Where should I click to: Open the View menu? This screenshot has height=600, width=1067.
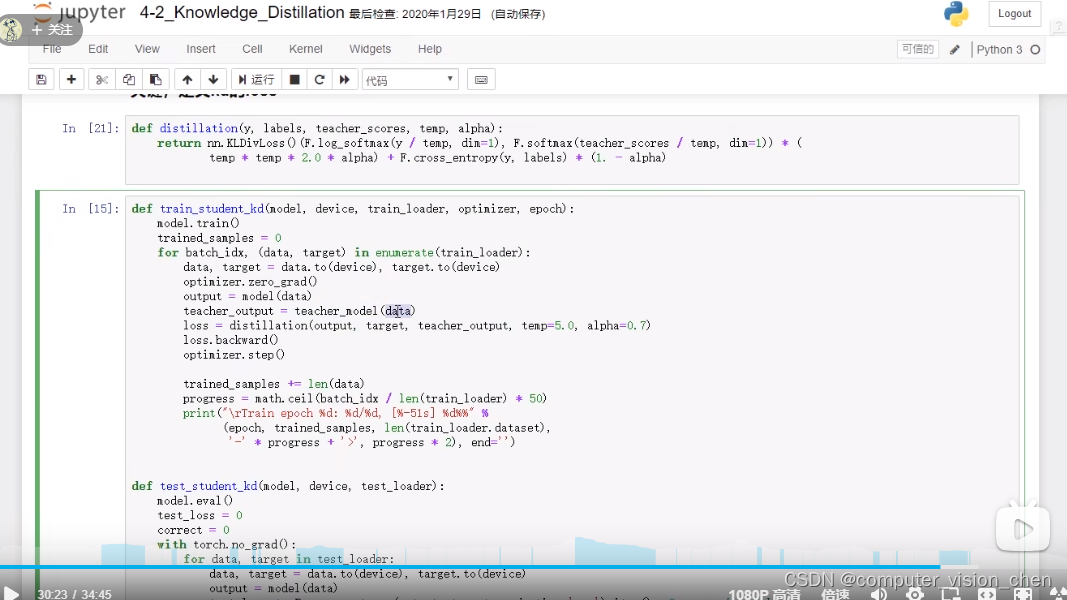(x=147, y=49)
